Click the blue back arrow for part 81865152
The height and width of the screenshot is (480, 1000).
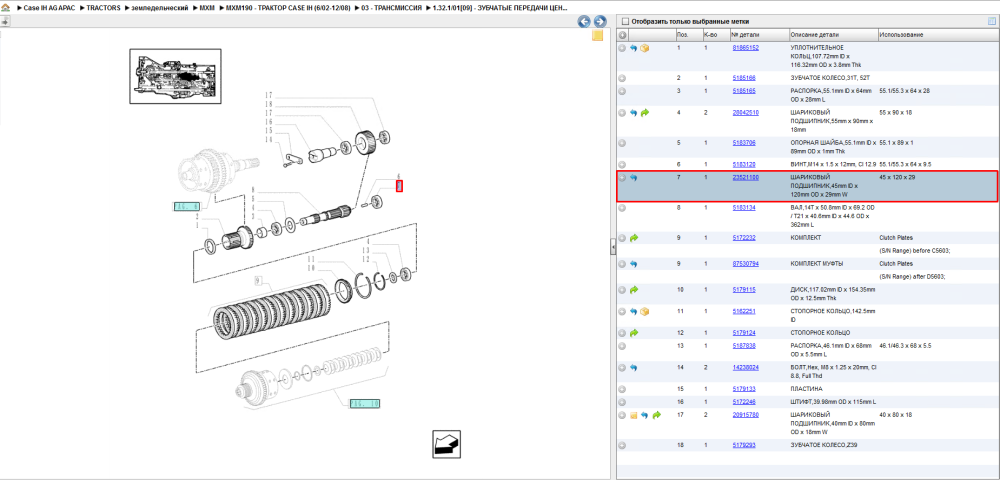point(633,48)
